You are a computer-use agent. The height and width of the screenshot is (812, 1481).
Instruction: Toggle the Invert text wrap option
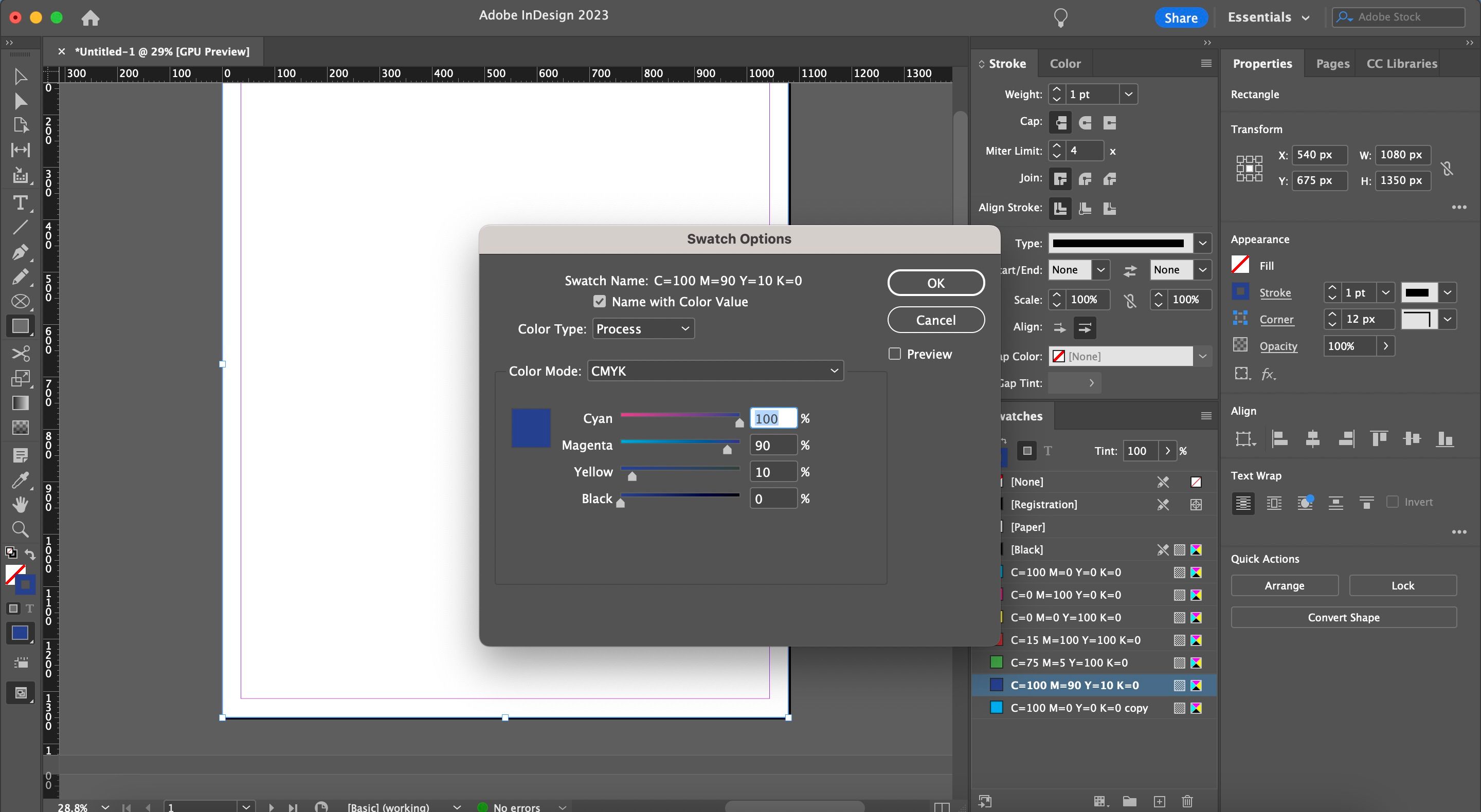coord(1393,502)
